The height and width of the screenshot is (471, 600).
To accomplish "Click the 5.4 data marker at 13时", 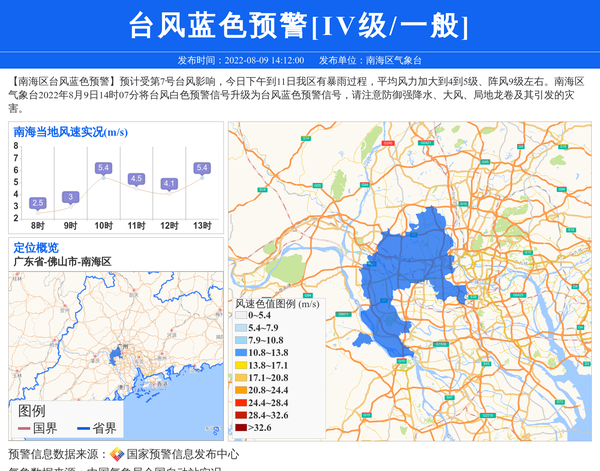I will point(202,168).
